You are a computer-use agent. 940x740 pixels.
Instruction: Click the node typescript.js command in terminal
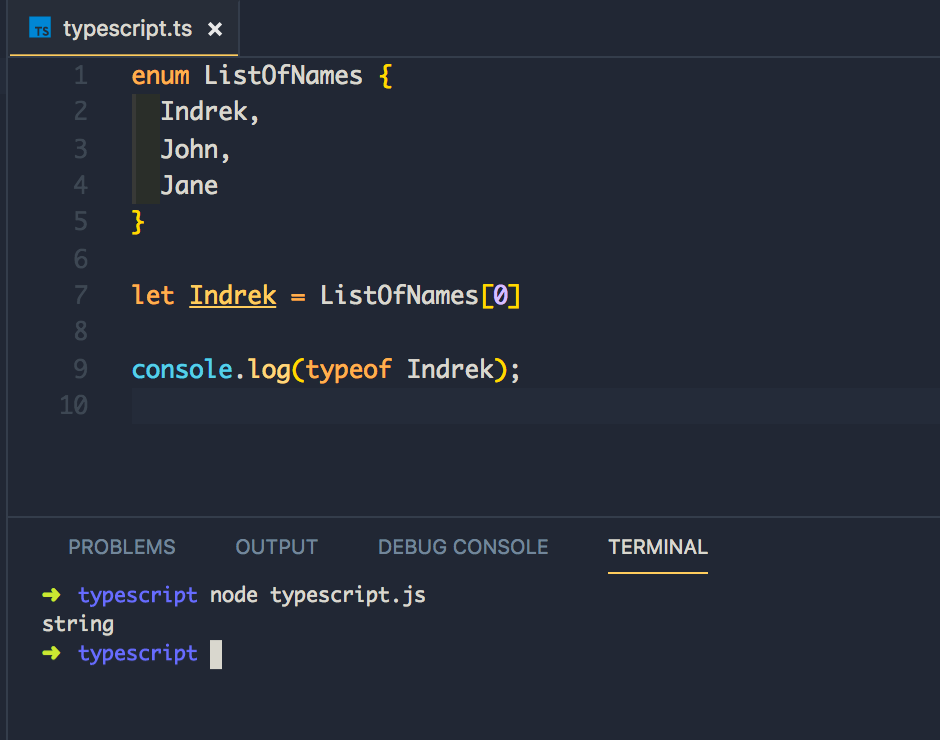(x=318, y=595)
